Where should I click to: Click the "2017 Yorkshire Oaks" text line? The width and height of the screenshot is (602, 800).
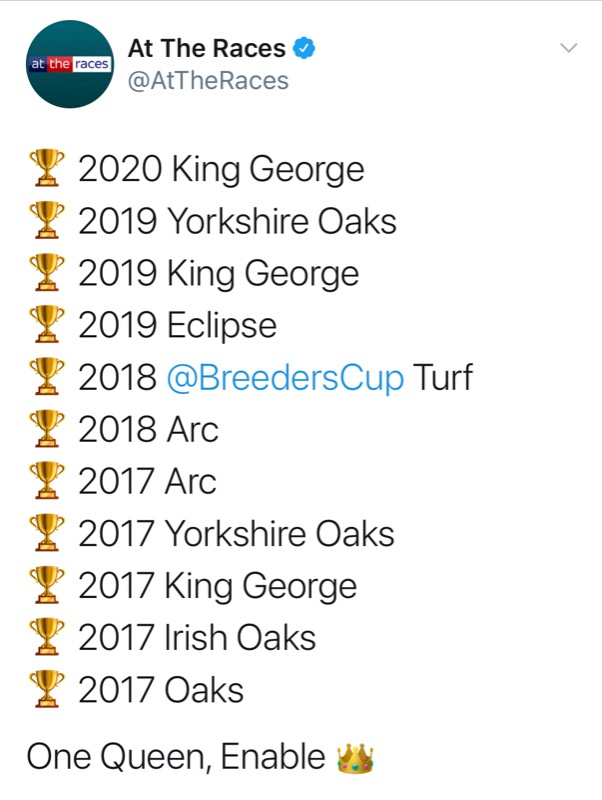236,534
